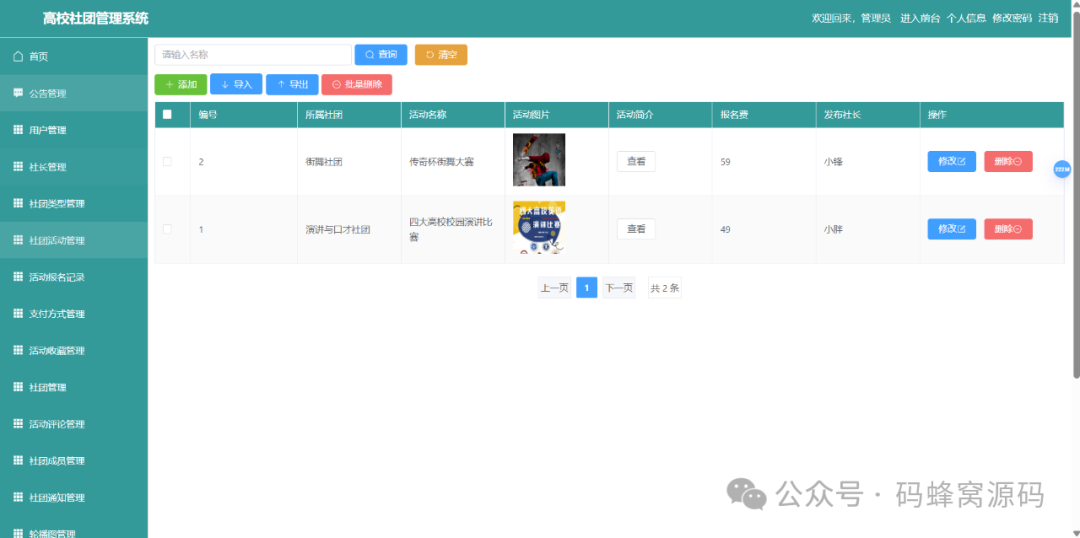Click the 请输入名称 search field
Viewport: 1080px width, 538px height.
point(253,54)
